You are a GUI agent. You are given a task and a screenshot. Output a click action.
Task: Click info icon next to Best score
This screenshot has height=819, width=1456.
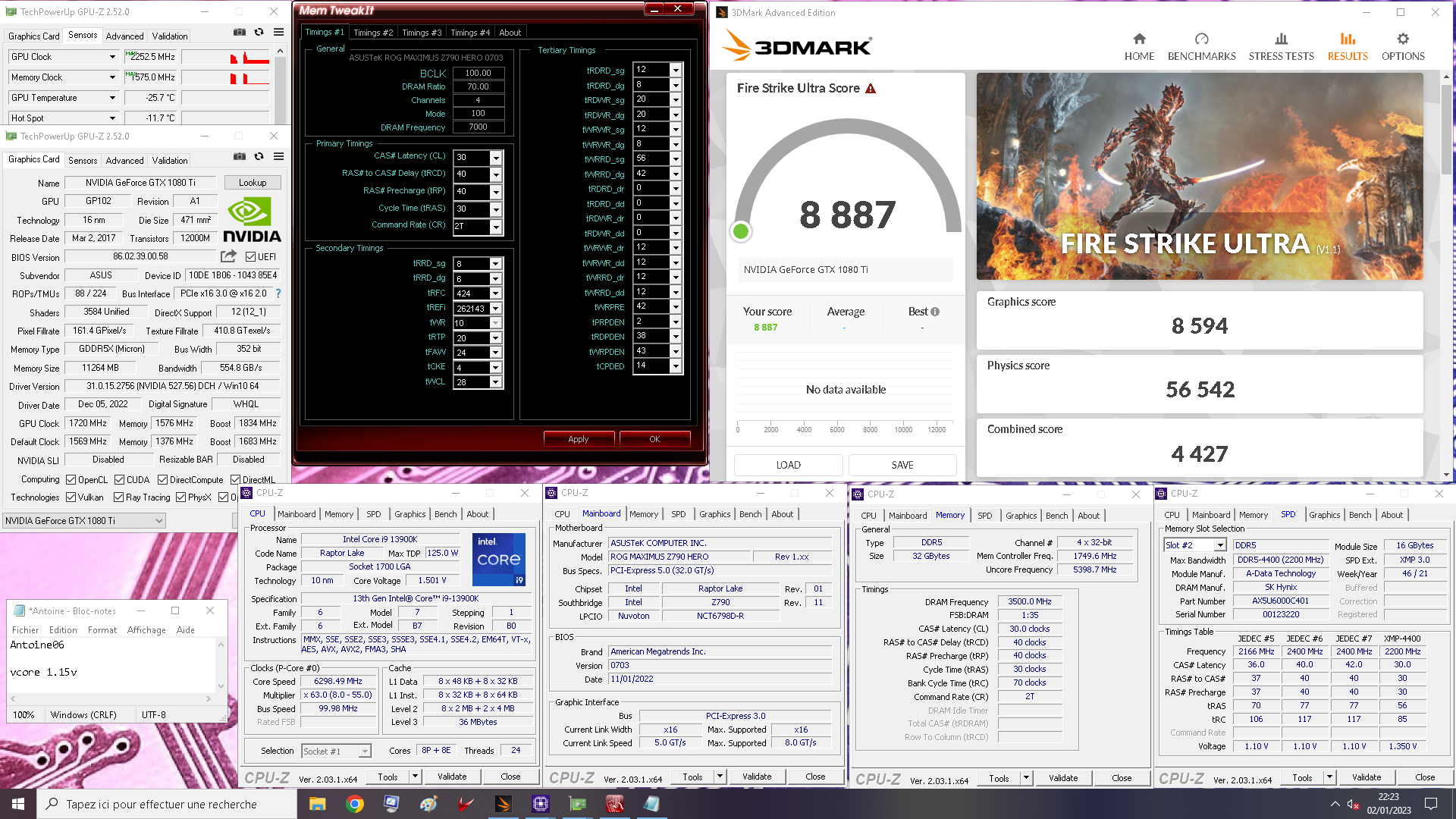pos(935,312)
